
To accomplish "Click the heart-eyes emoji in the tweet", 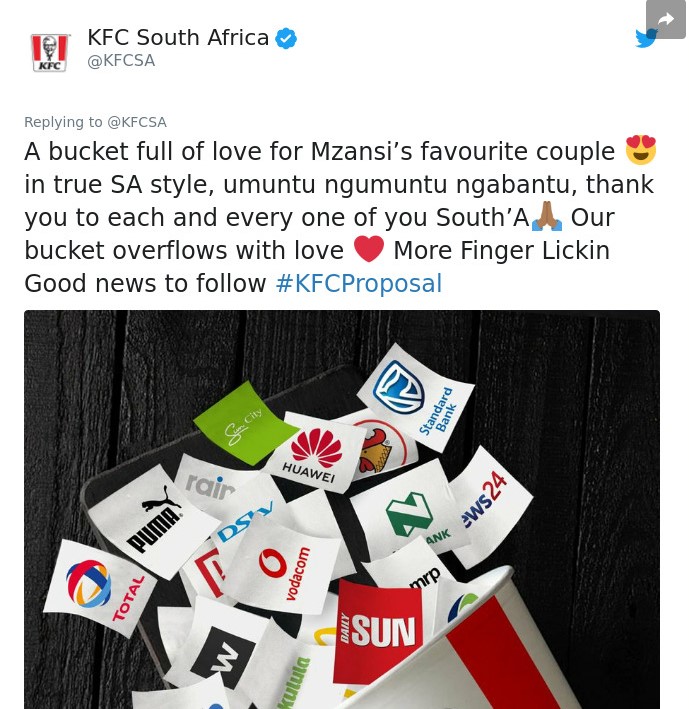I will click(641, 150).
